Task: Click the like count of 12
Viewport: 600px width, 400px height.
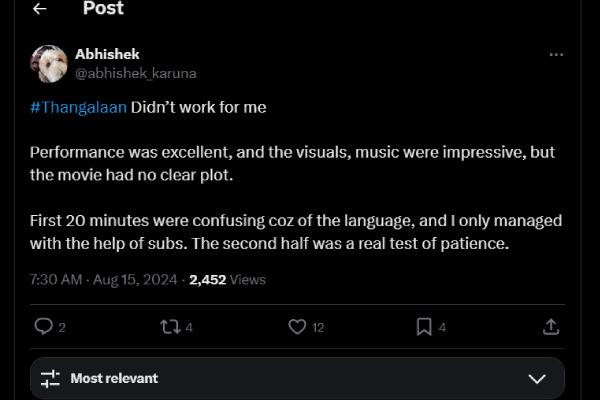Action: pyautogui.click(x=318, y=327)
